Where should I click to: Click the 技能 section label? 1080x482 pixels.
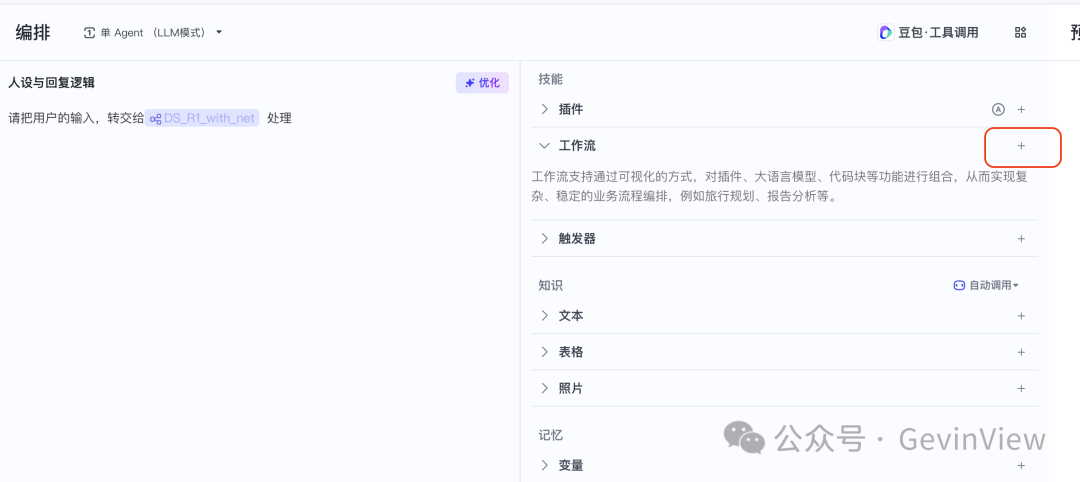[550, 79]
